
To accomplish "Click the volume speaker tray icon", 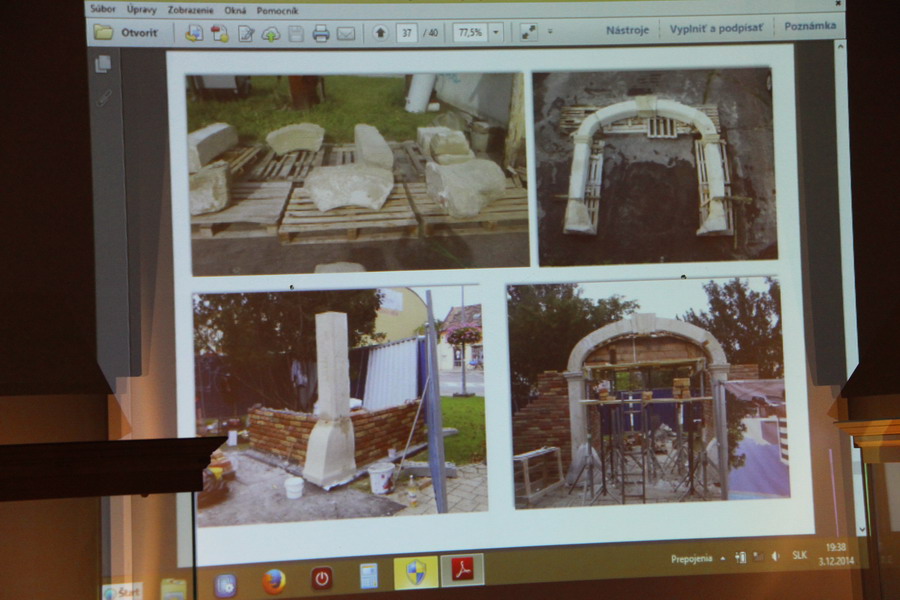I will click(x=775, y=556).
